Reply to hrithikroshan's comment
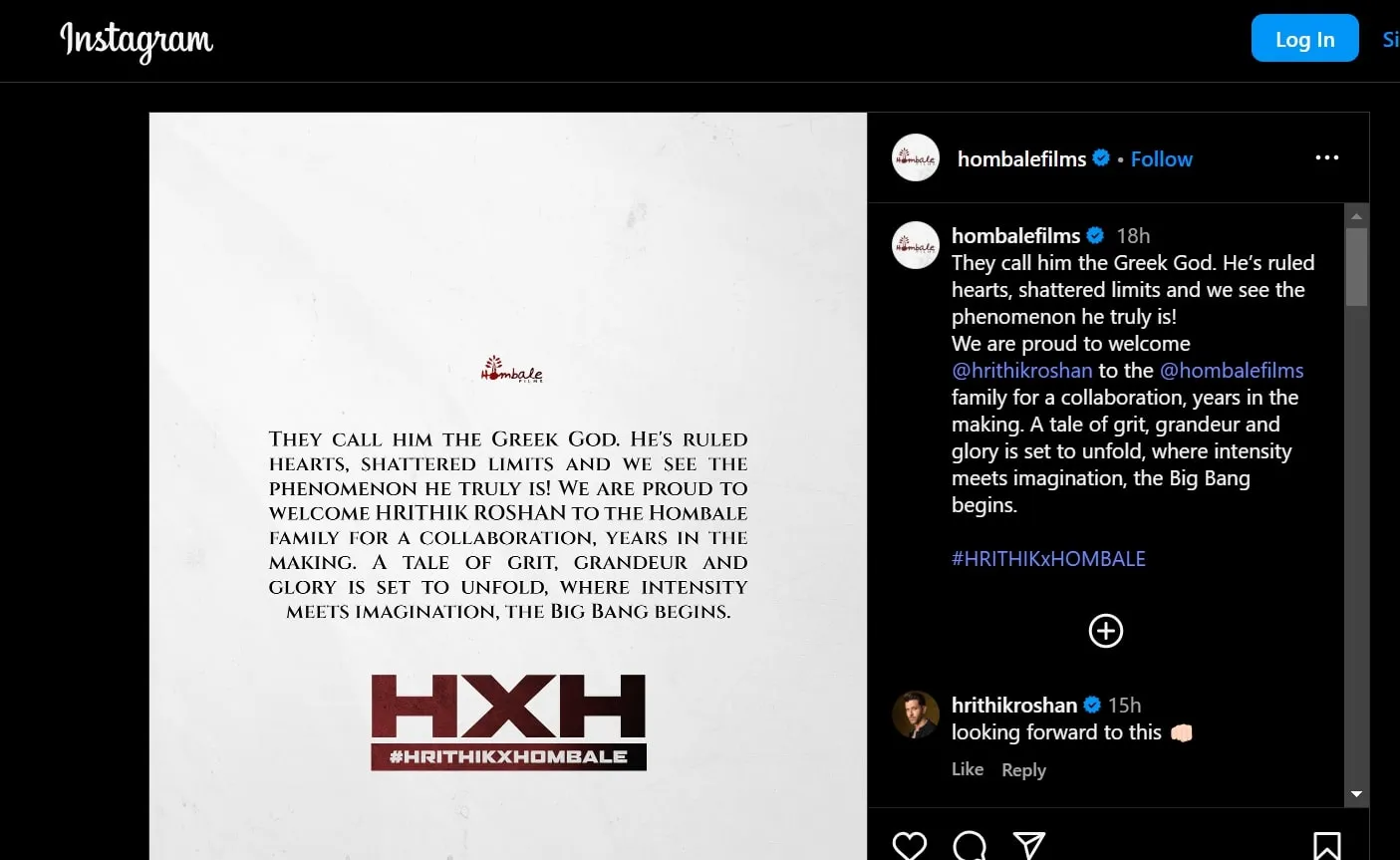1400x860 pixels. (1023, 769)
